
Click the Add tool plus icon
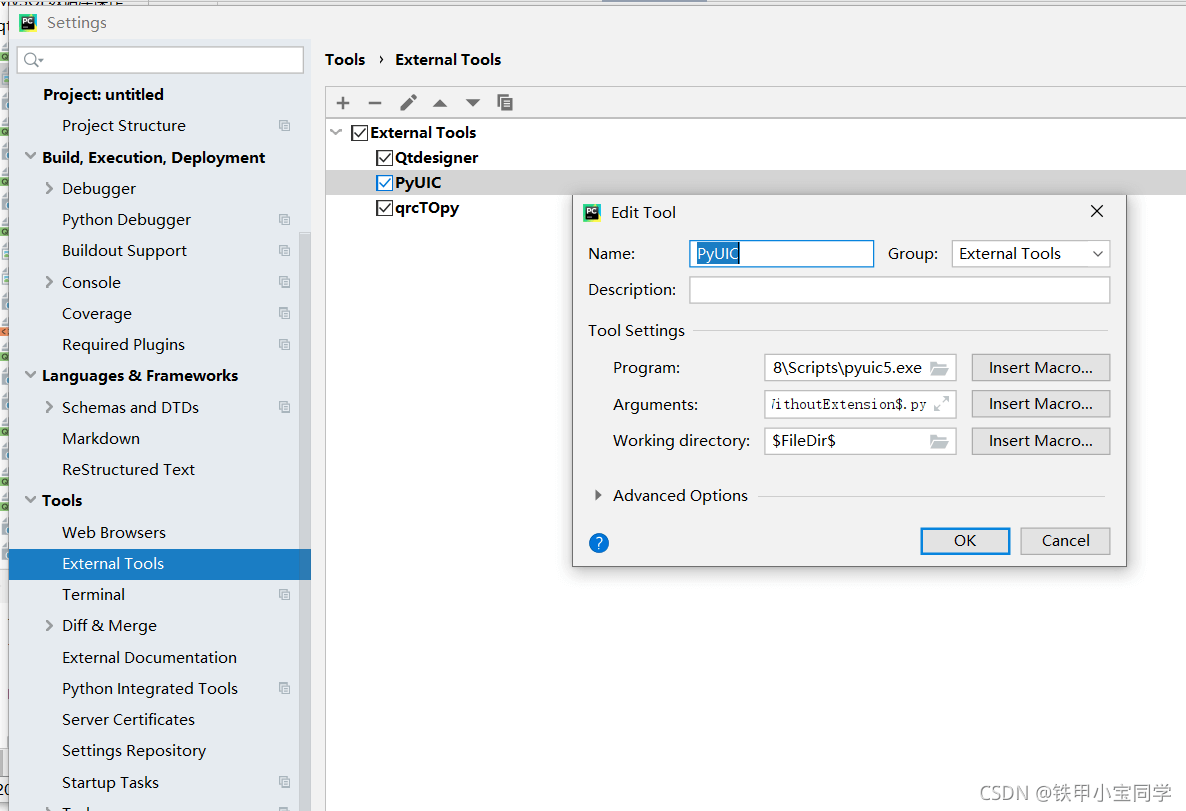pyautogui.click(x=343, y=103)
